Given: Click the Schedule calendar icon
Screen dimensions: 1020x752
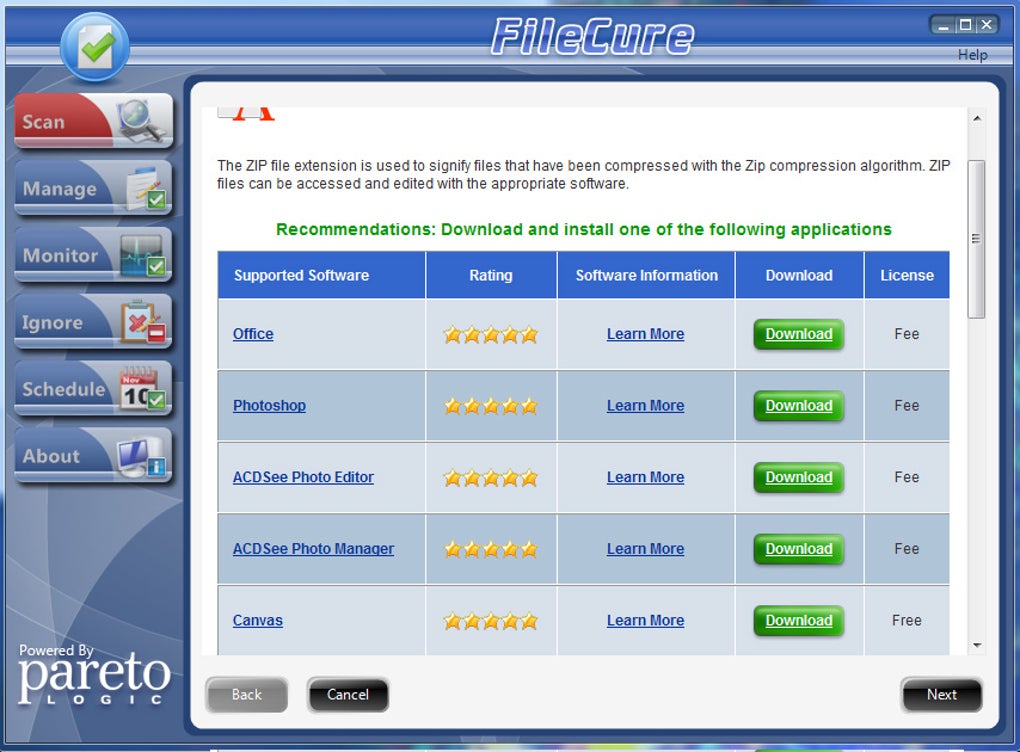Looking at the screenshot, I should [x=142, y=388].
